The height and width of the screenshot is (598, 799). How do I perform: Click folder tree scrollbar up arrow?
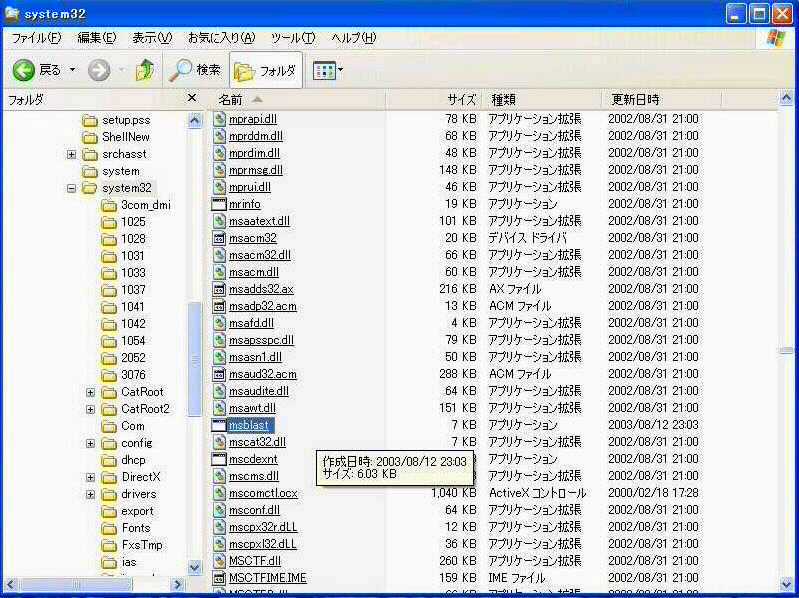click(195, 121)
